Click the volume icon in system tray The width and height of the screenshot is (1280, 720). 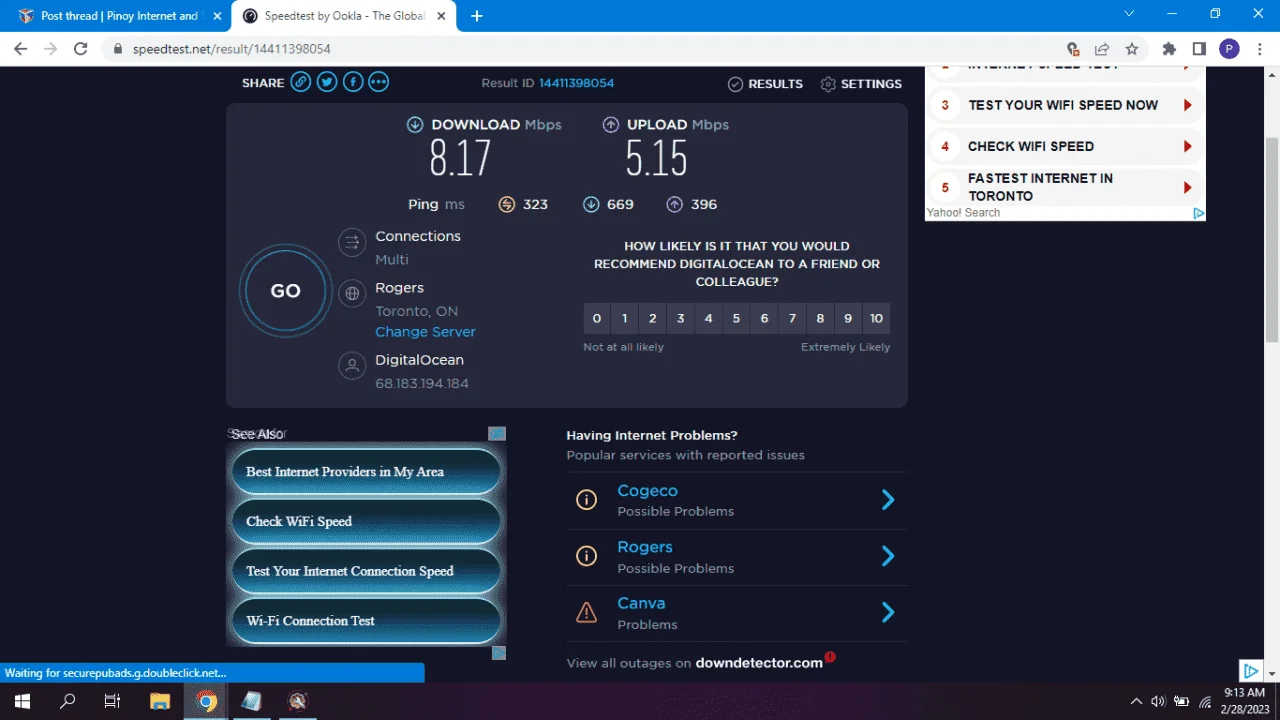click(x=1158, y=701)
